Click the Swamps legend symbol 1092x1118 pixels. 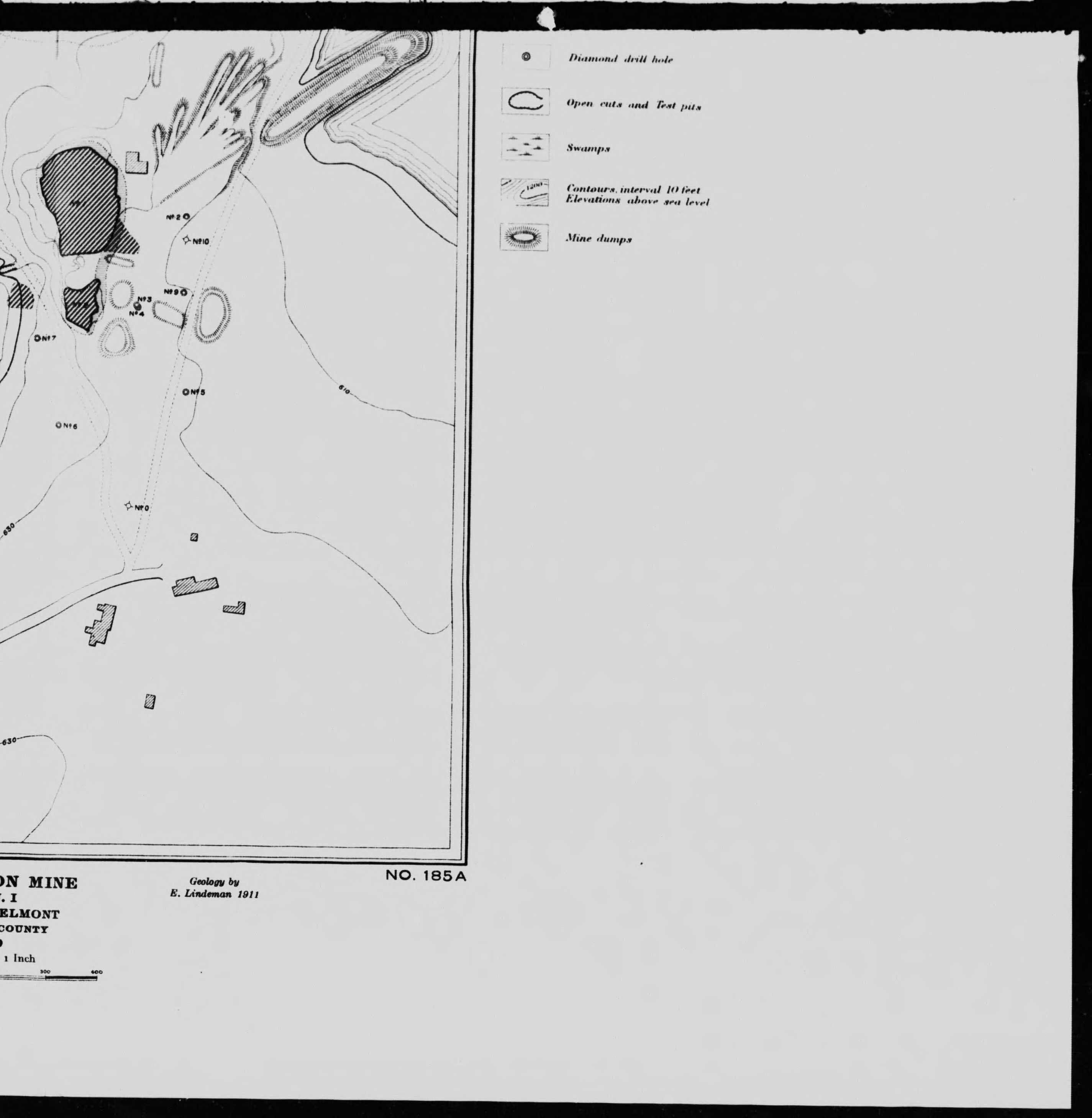pyautogui.click(x=525, y=147)
